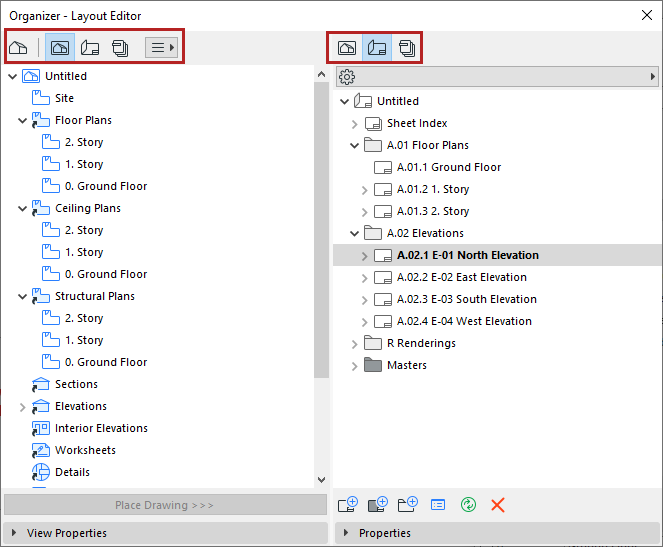Expand A.02.3 E-03 South Elevation layout

364,300
